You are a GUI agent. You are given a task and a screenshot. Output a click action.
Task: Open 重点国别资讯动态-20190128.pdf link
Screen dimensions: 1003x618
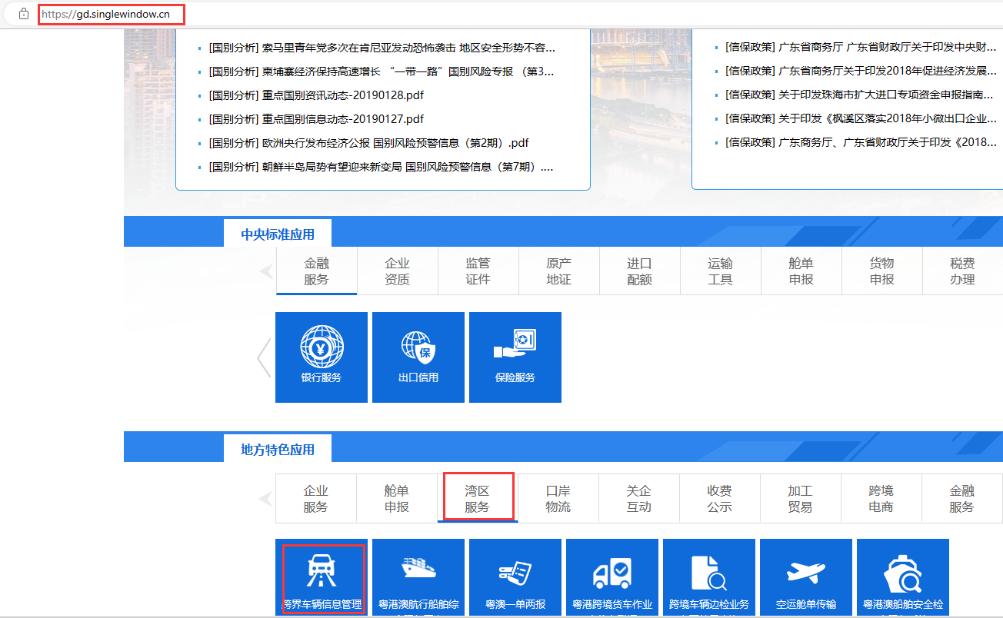point(316,95)
